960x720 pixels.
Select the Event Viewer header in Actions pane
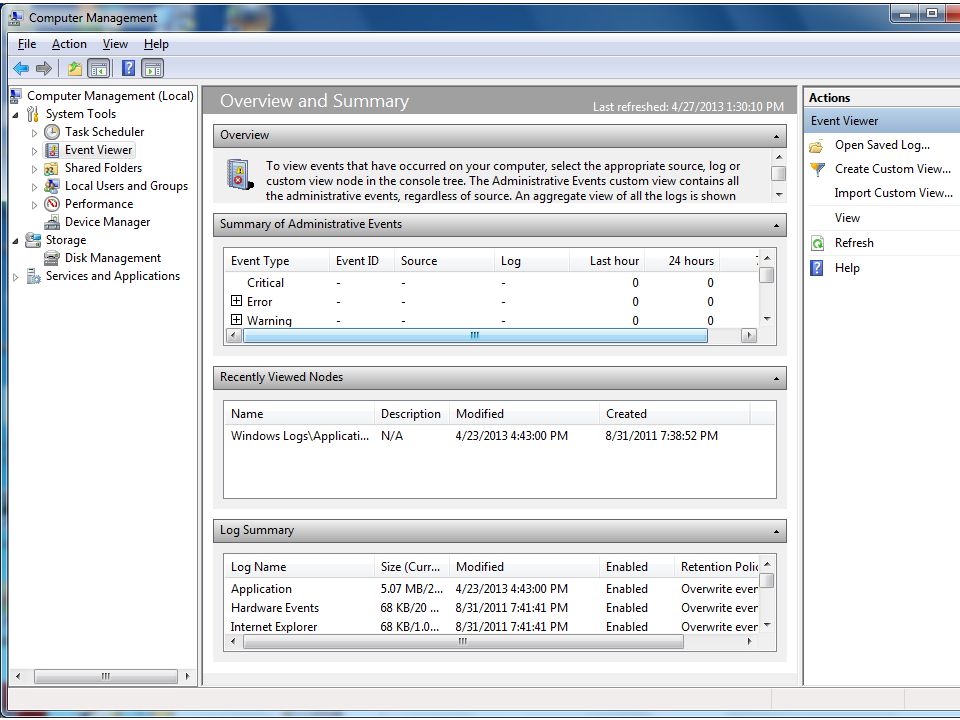point(882,121)
